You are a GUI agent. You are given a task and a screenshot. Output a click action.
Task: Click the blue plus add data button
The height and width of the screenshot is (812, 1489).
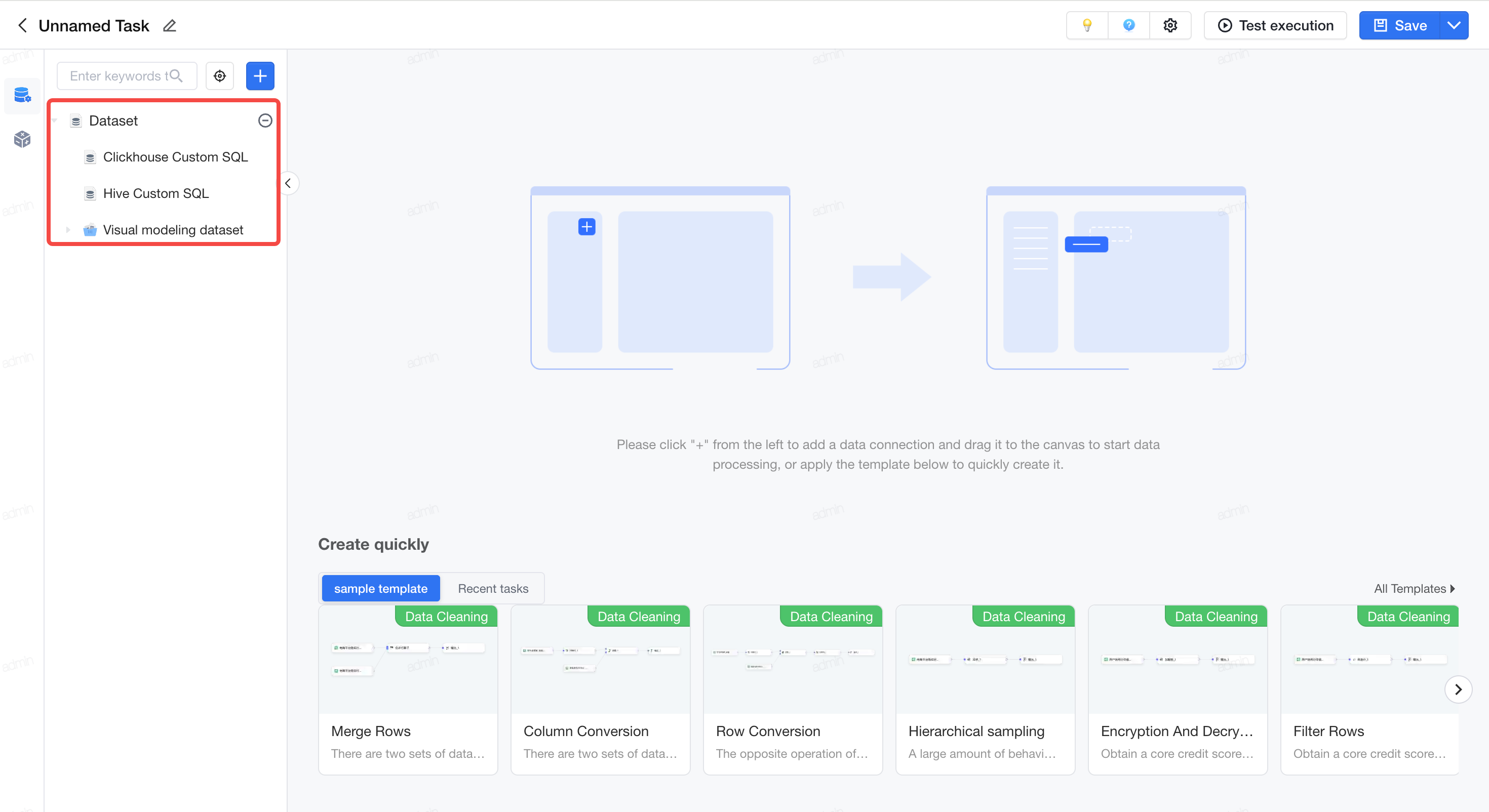[x=260, y=76]
